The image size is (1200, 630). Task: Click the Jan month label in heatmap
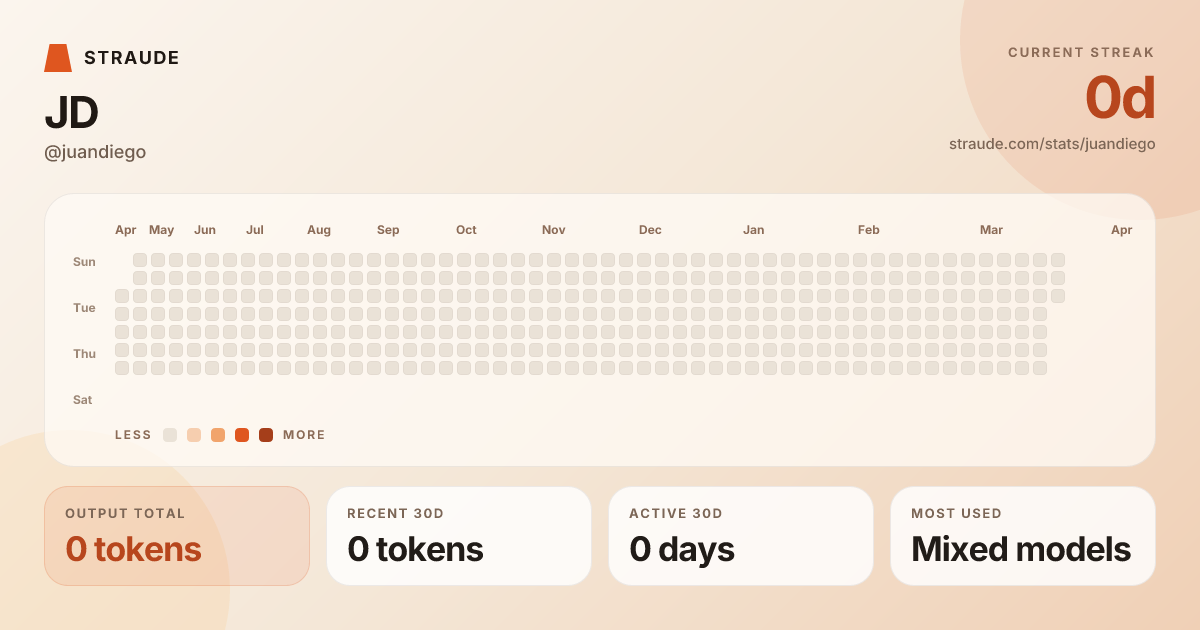click(x=753, y=230)
